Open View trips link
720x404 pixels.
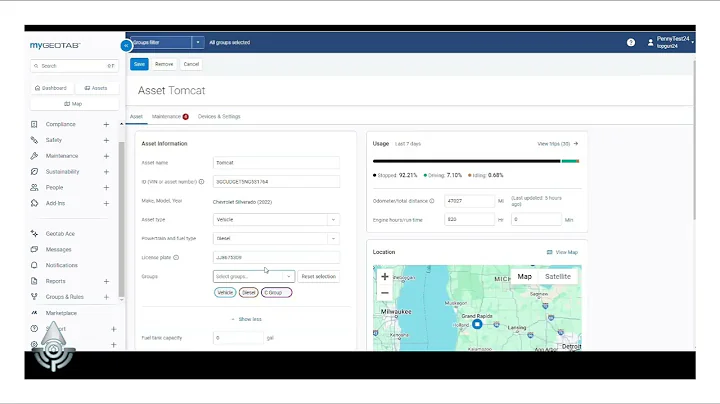[x=557, y=144]
